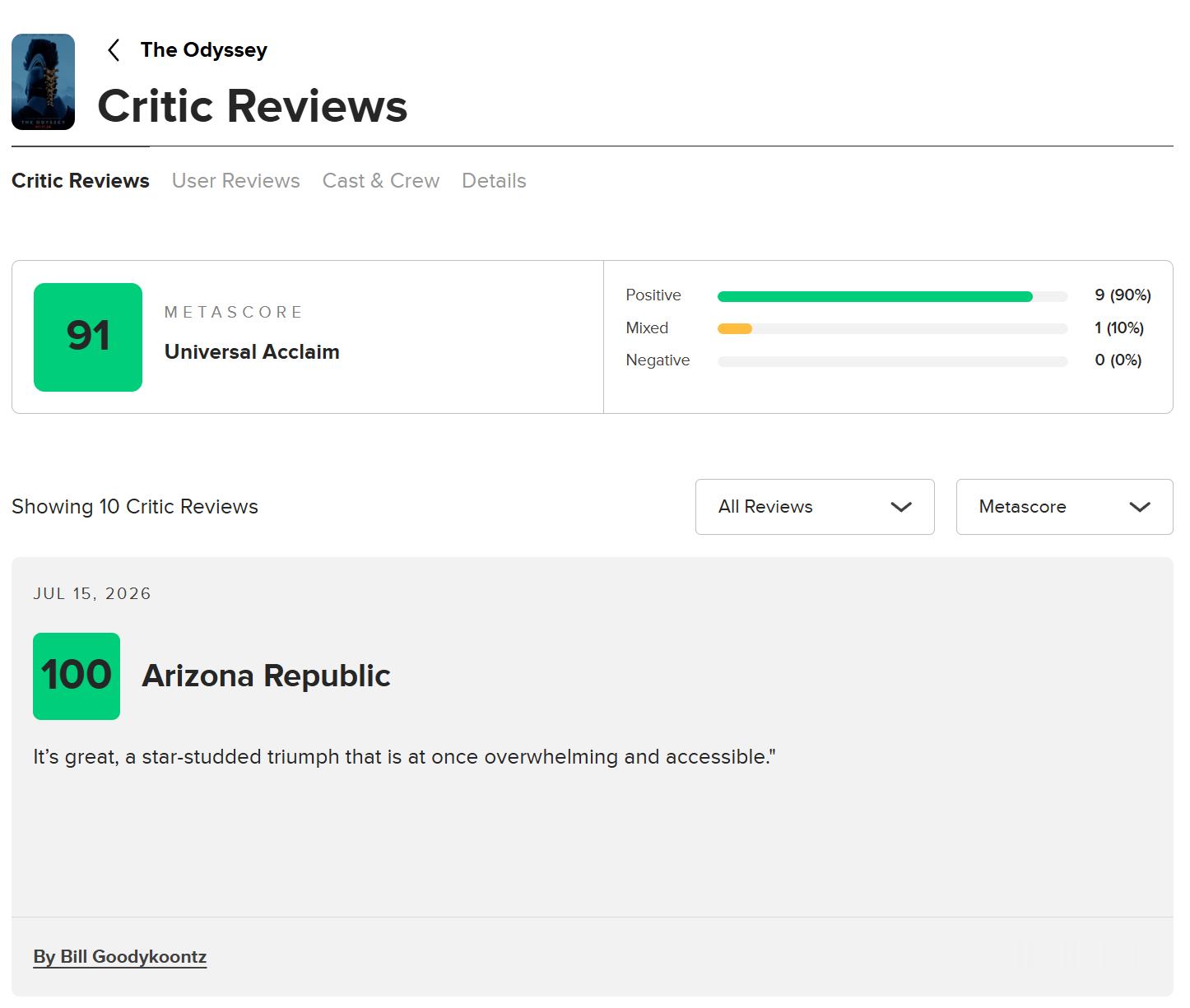Viewport: 1190px width, 1008px height.
Task: Click the 100 score badge for Arizona Republic
Action: click(x=77, y=676)
